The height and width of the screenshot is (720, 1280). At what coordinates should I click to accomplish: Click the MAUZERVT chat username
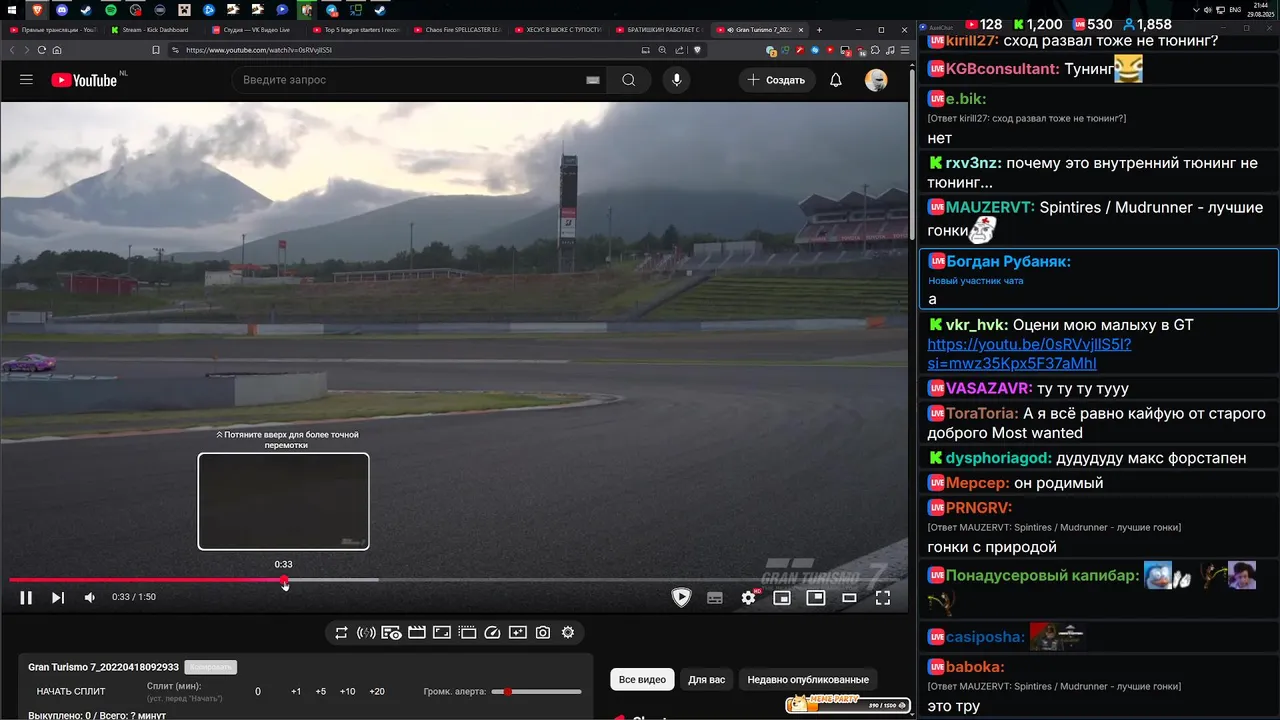tap(989, 208)
